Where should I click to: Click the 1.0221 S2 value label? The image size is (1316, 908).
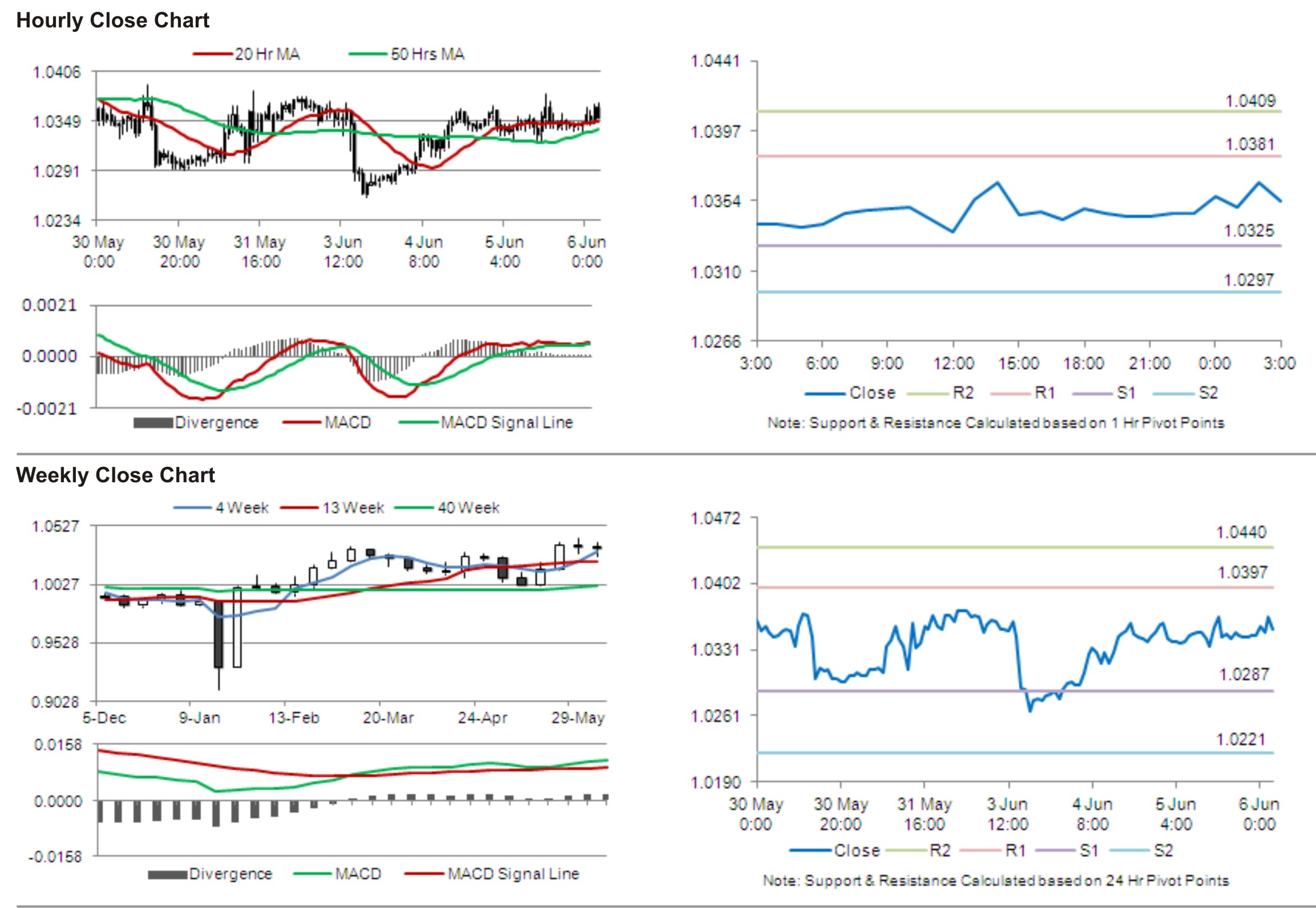[1241, 740]
